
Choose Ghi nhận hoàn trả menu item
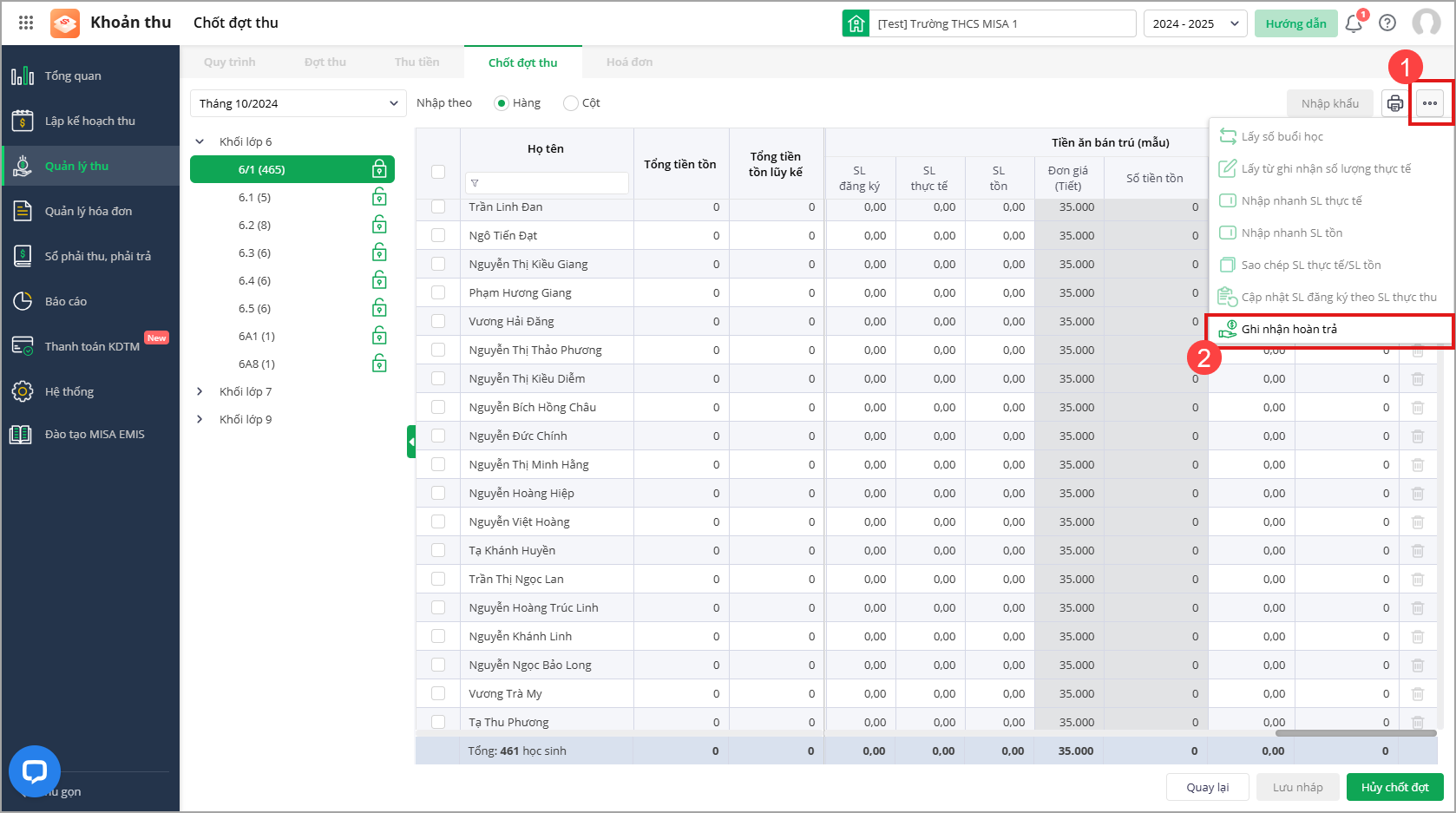1289,329
